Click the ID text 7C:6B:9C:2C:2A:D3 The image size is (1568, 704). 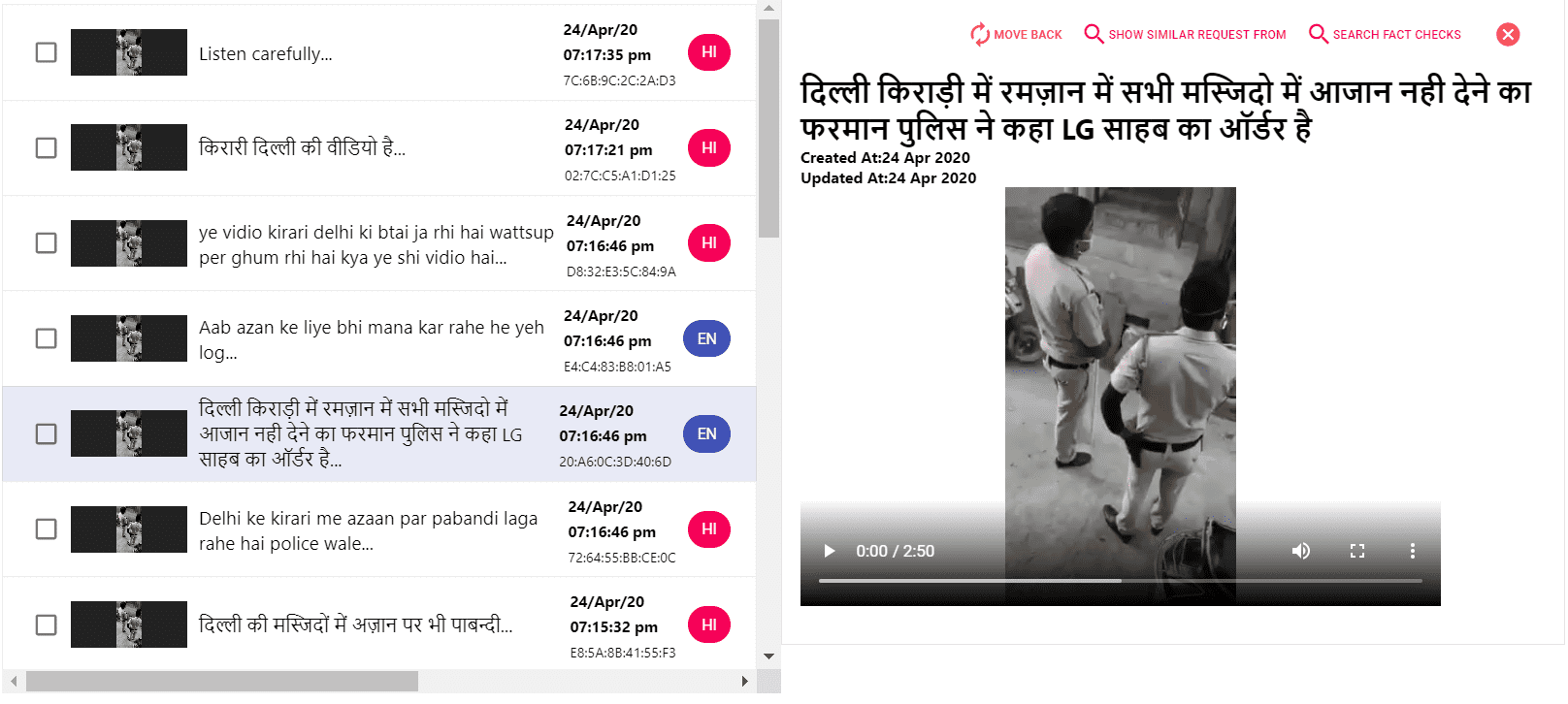(x=619, y=80)
